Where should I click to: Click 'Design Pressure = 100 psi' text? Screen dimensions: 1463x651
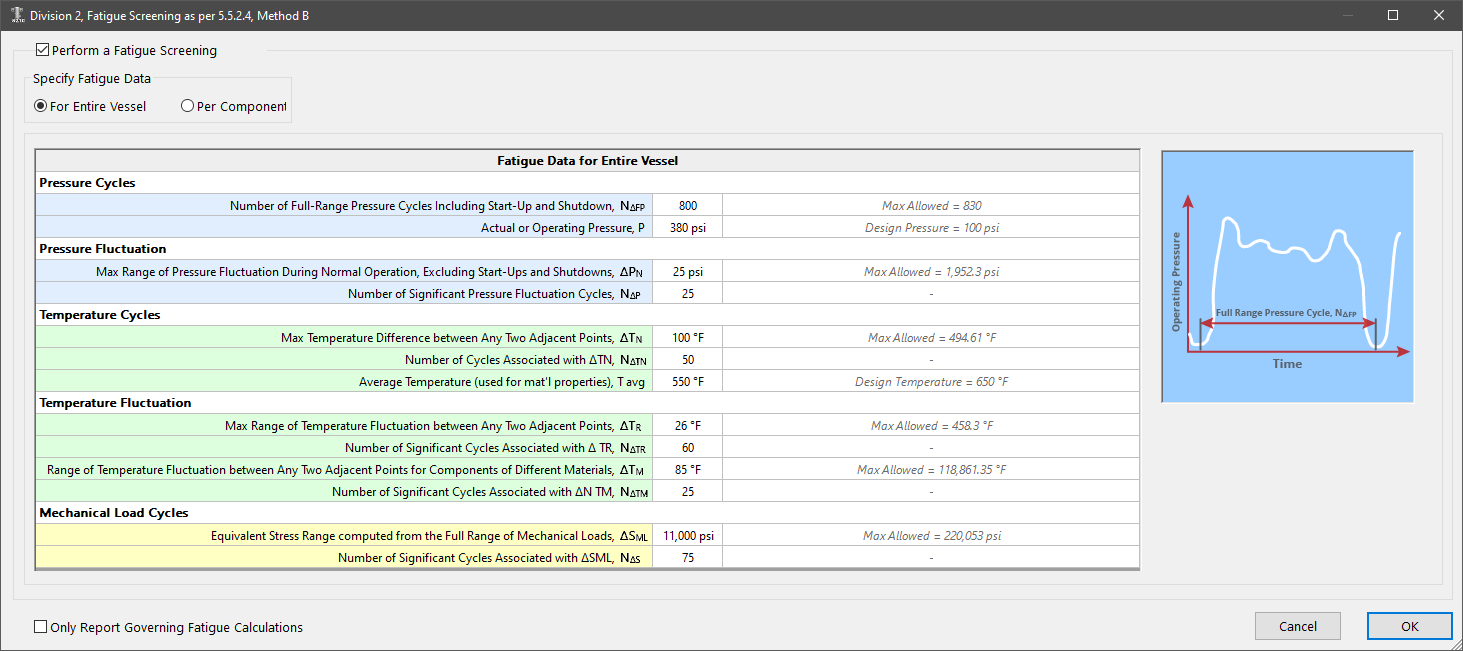(x=931, y=227)
